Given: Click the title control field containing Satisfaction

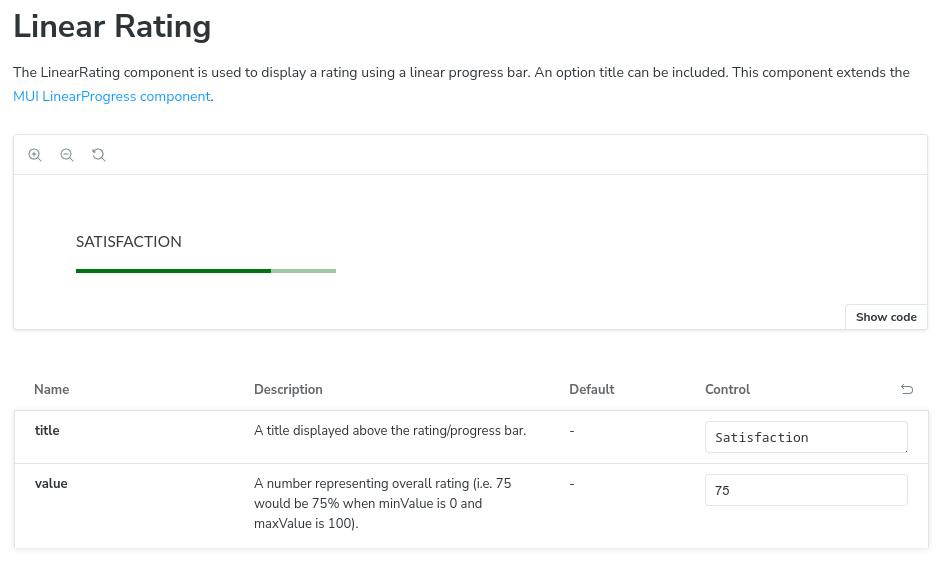Looking at the screenshot, I should click(806, 437).
